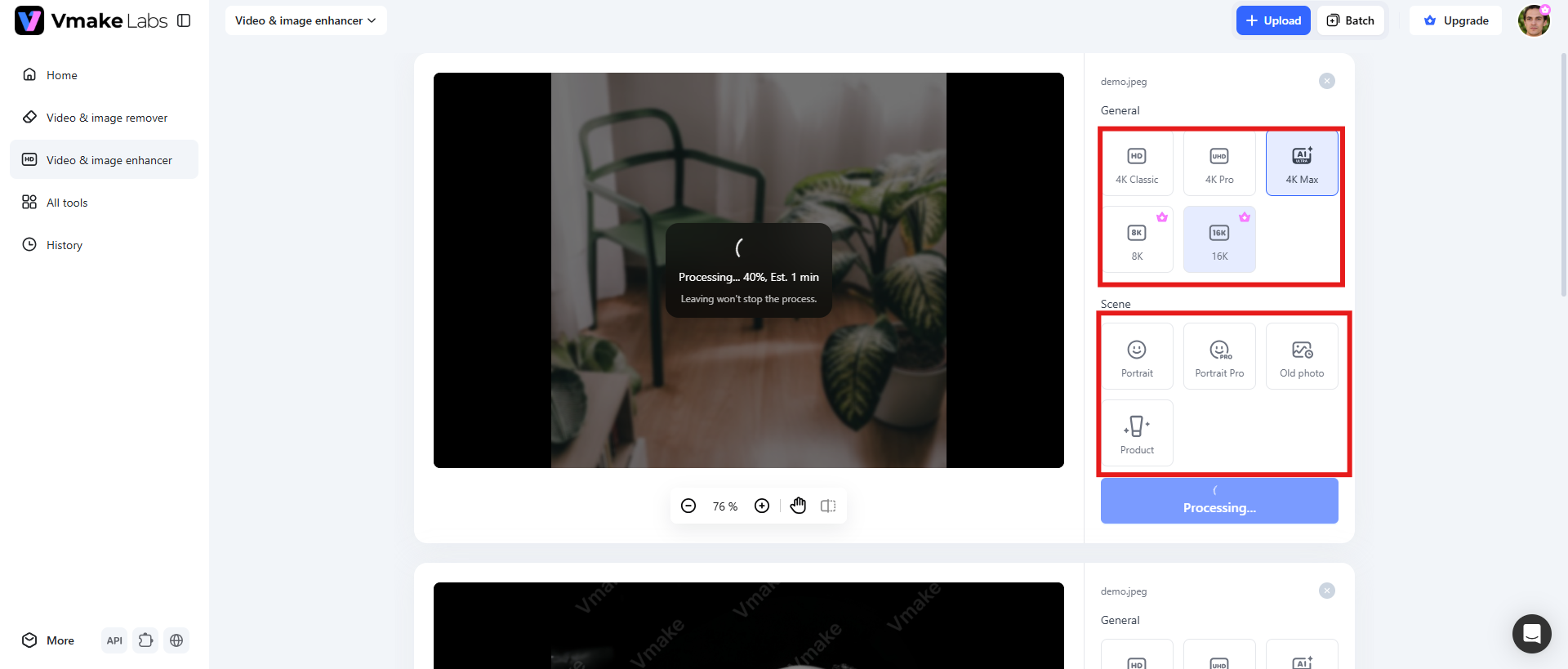Image resolution: width=1568 pixels, height=669 pixels.
Task: Select the 8K mode
Action: click(1137, 240)
